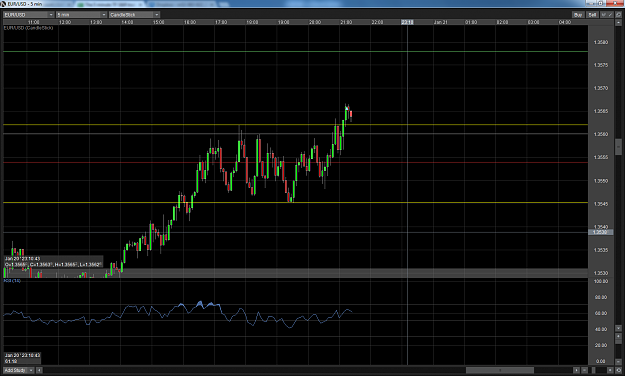The width and height of the screenshot is (625, 376).
Task: Open the EUR/USD symbol dropdown
Action: [29, 15]
